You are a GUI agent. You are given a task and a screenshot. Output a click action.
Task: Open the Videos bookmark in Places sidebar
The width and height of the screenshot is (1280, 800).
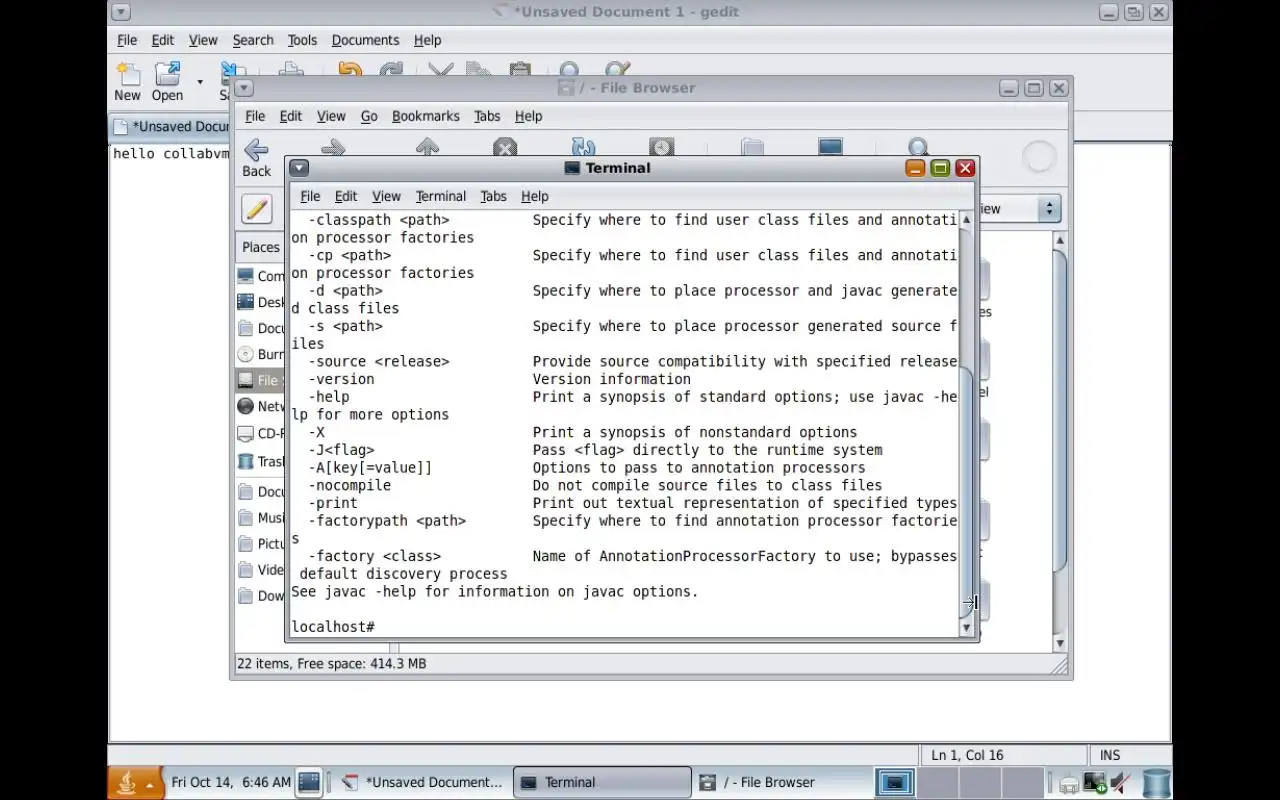[260, 570]
